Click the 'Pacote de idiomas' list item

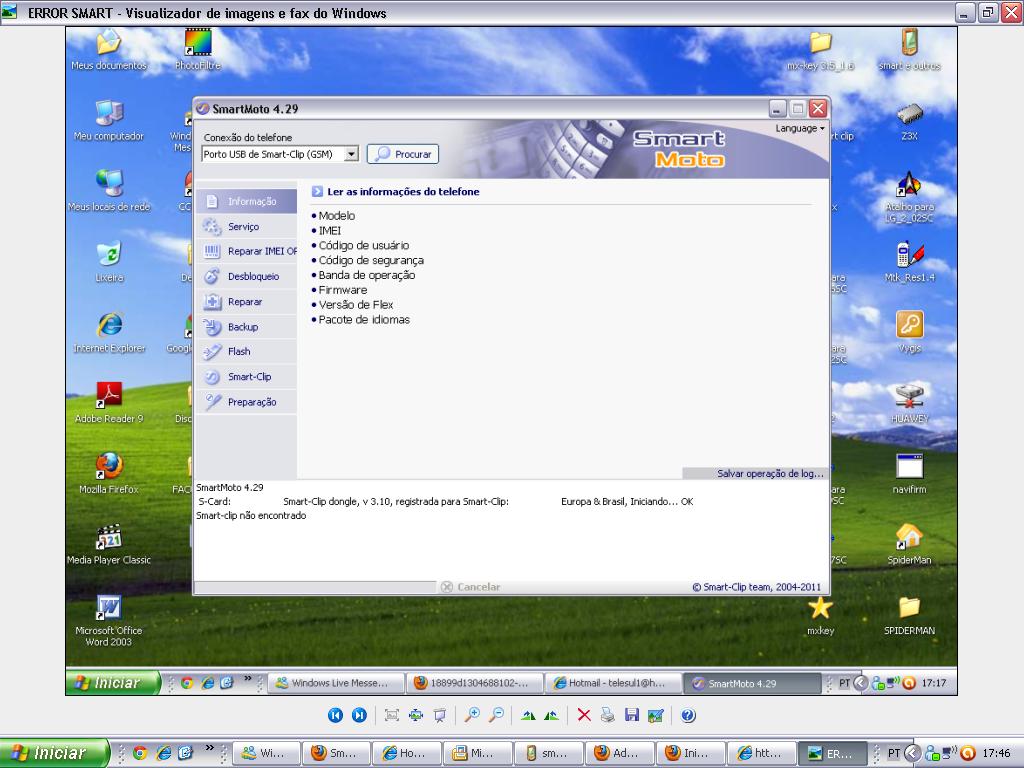tap(364, 319)
